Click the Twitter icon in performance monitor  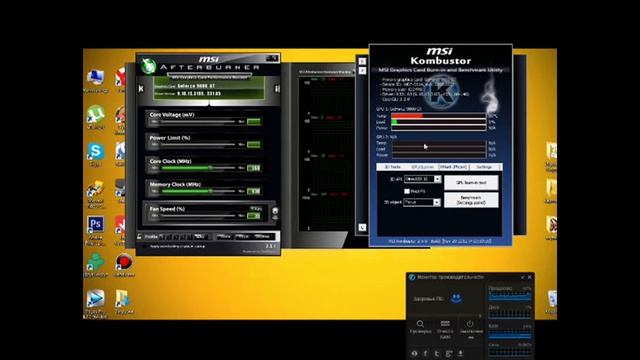point(437,353)
